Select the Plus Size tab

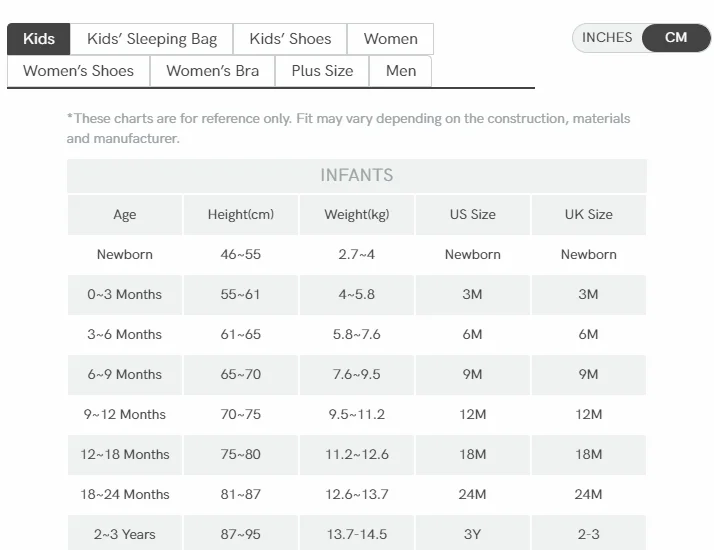(322, 71)
